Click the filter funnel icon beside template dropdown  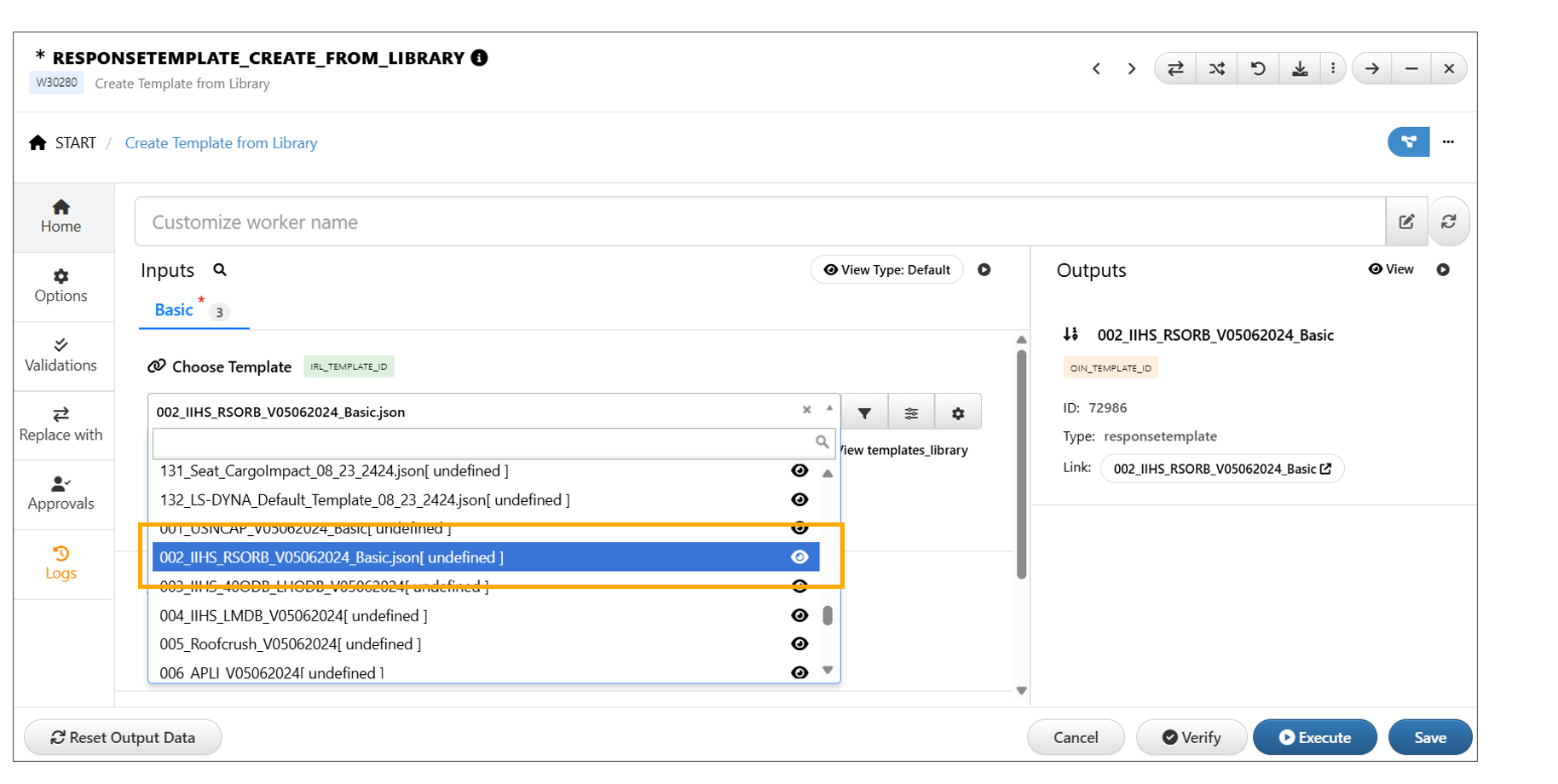(x=864, y=413)
